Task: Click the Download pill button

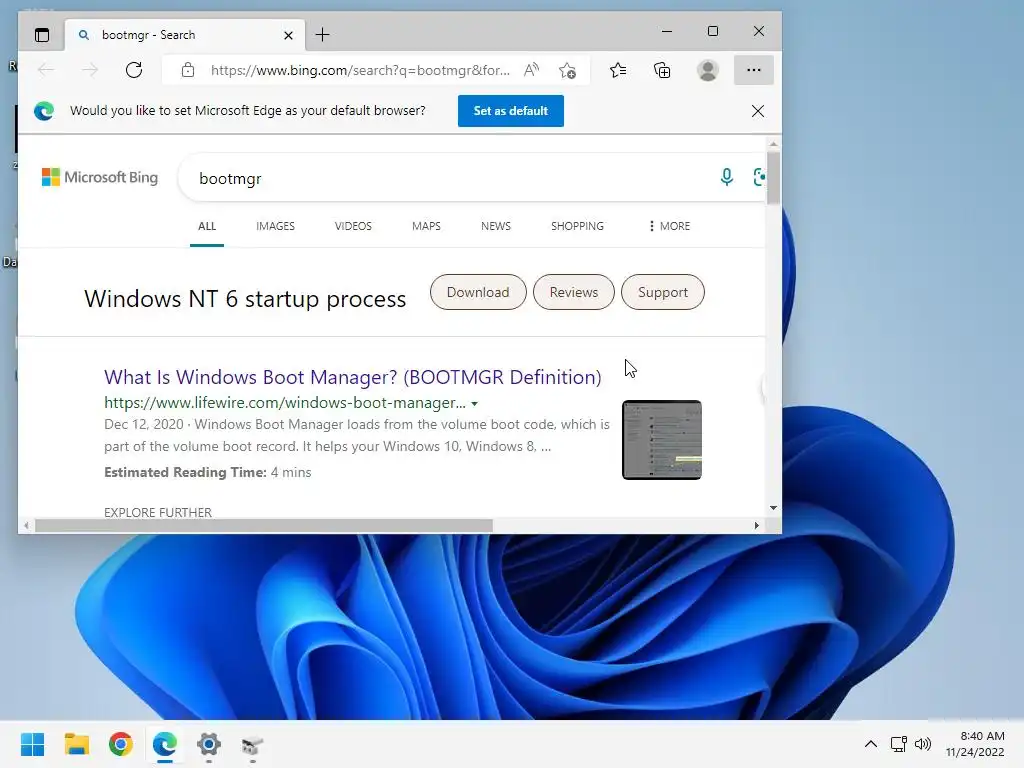Action: tap(478, 292)
